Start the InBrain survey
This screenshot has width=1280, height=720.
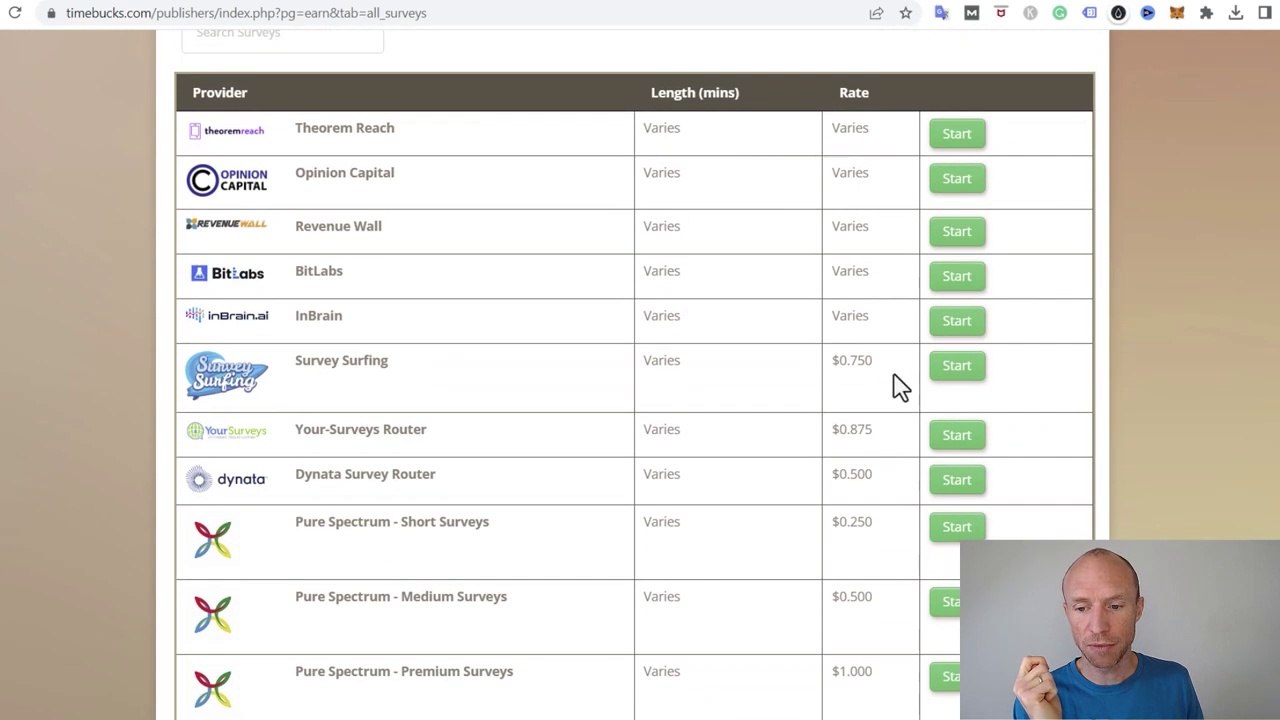957,321
